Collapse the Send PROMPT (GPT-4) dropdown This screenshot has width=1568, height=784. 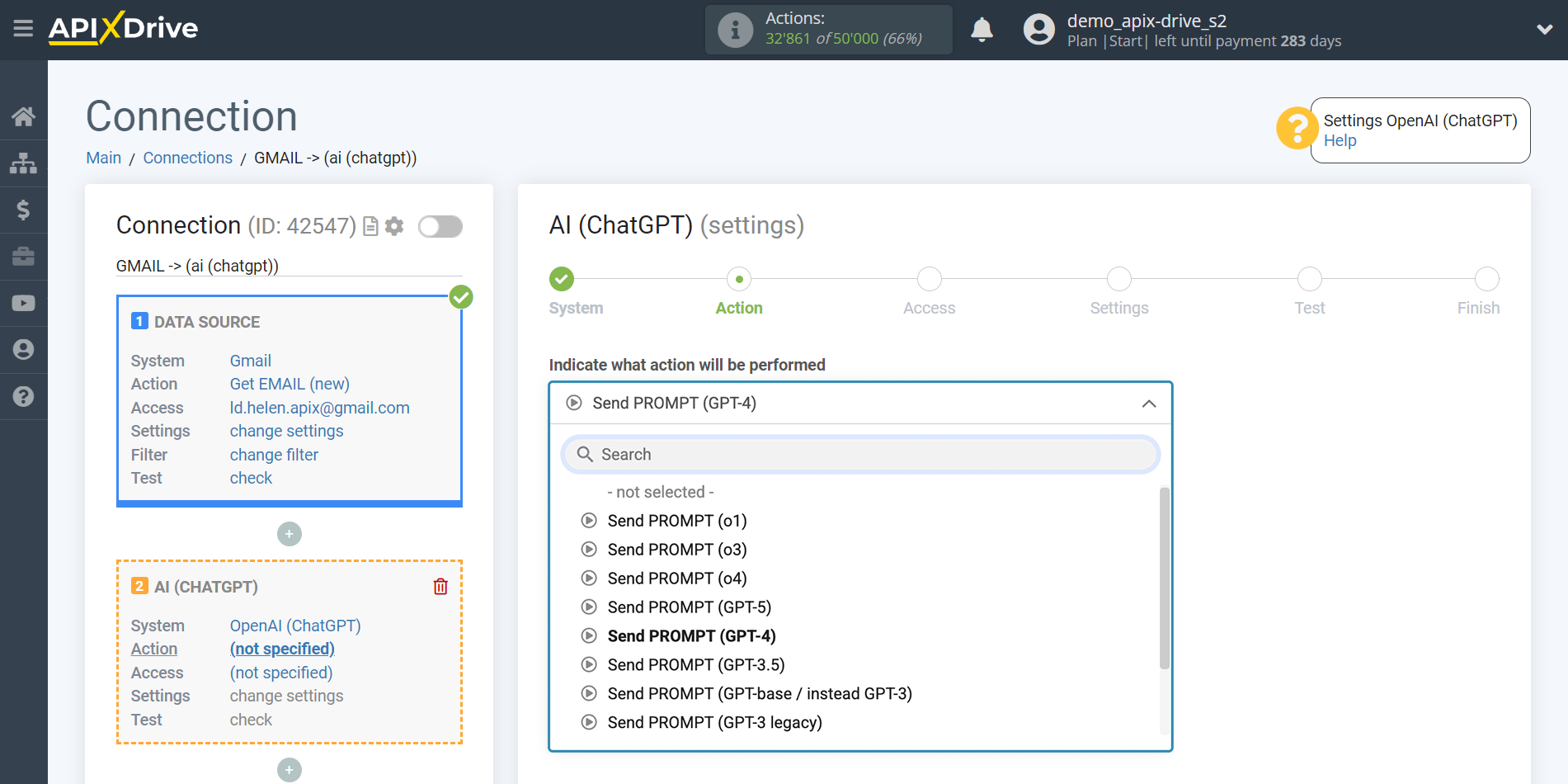1147,404
